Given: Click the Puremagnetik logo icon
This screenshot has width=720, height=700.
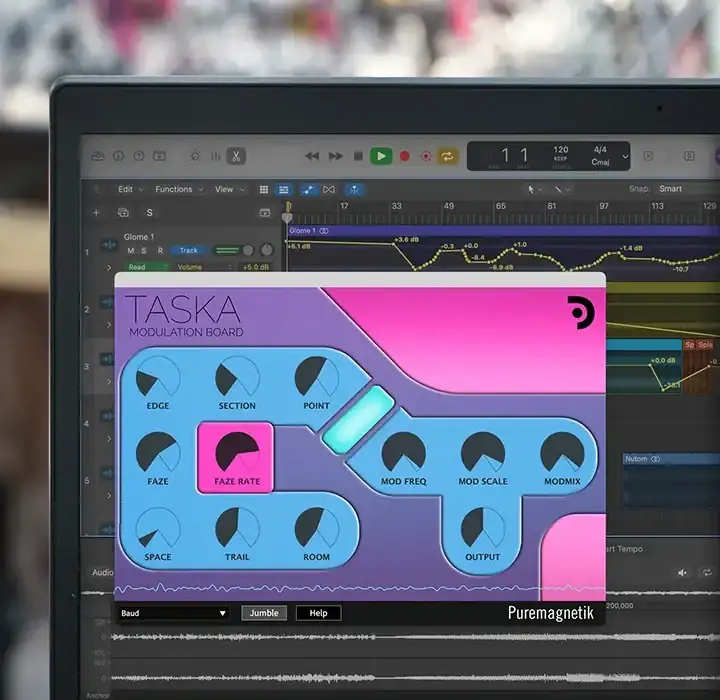Looking at the screenshot, I should click(581, 312).
